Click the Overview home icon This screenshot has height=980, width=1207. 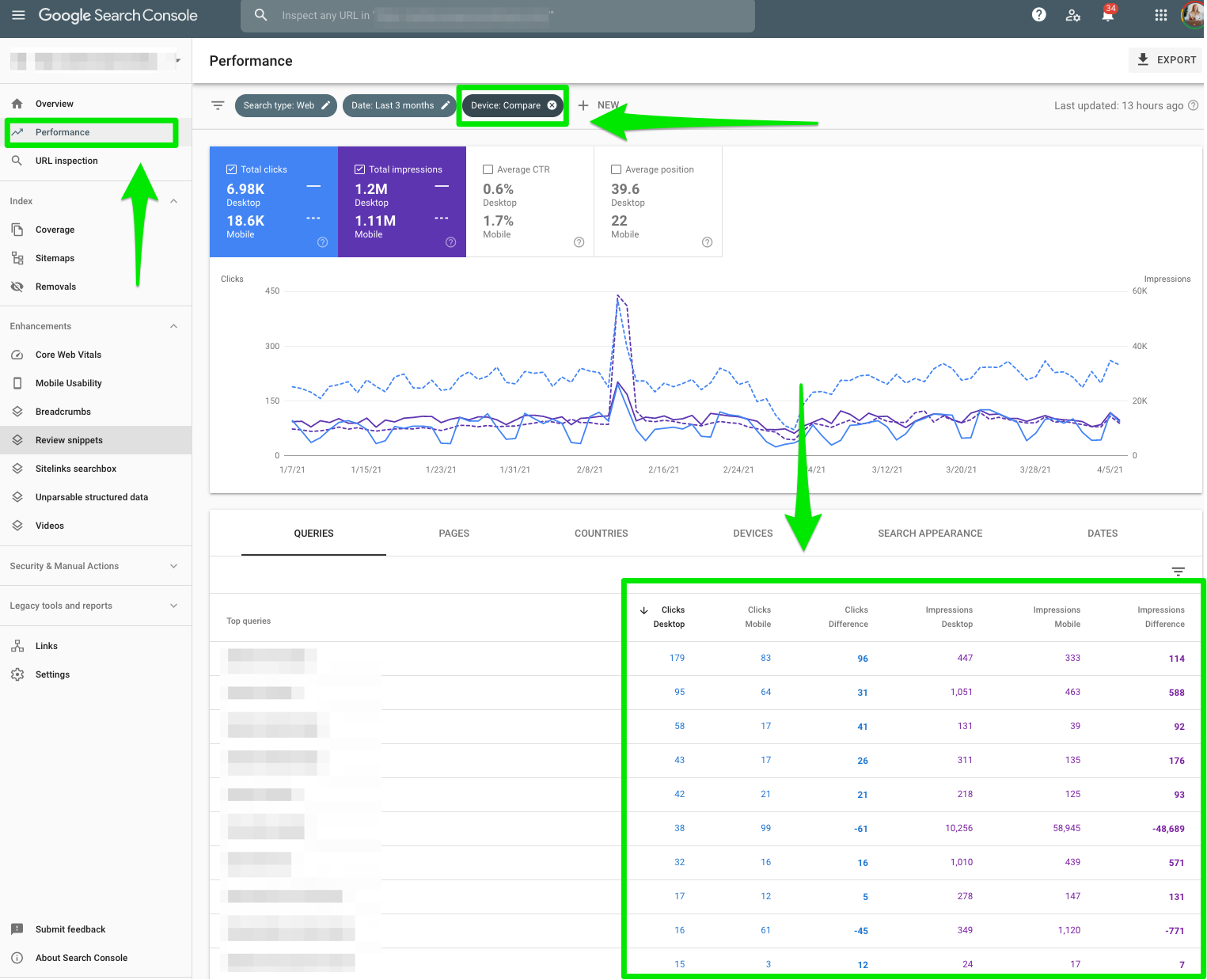[17, 104]
